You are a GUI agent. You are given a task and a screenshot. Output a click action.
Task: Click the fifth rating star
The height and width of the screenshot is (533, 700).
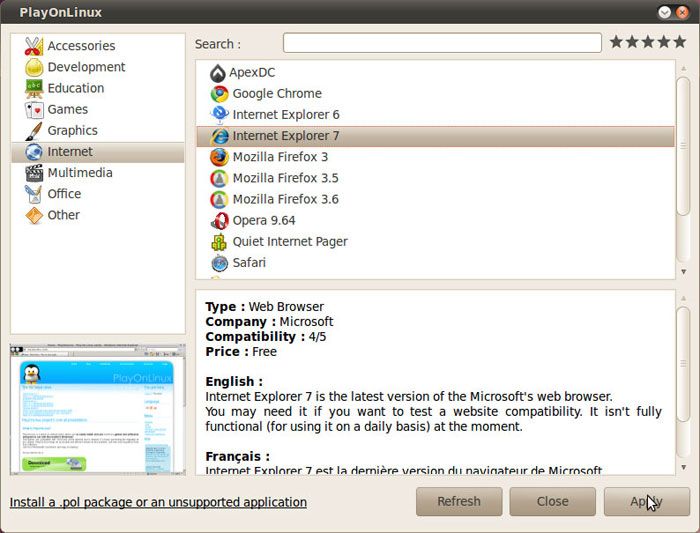tap(680, 42)
